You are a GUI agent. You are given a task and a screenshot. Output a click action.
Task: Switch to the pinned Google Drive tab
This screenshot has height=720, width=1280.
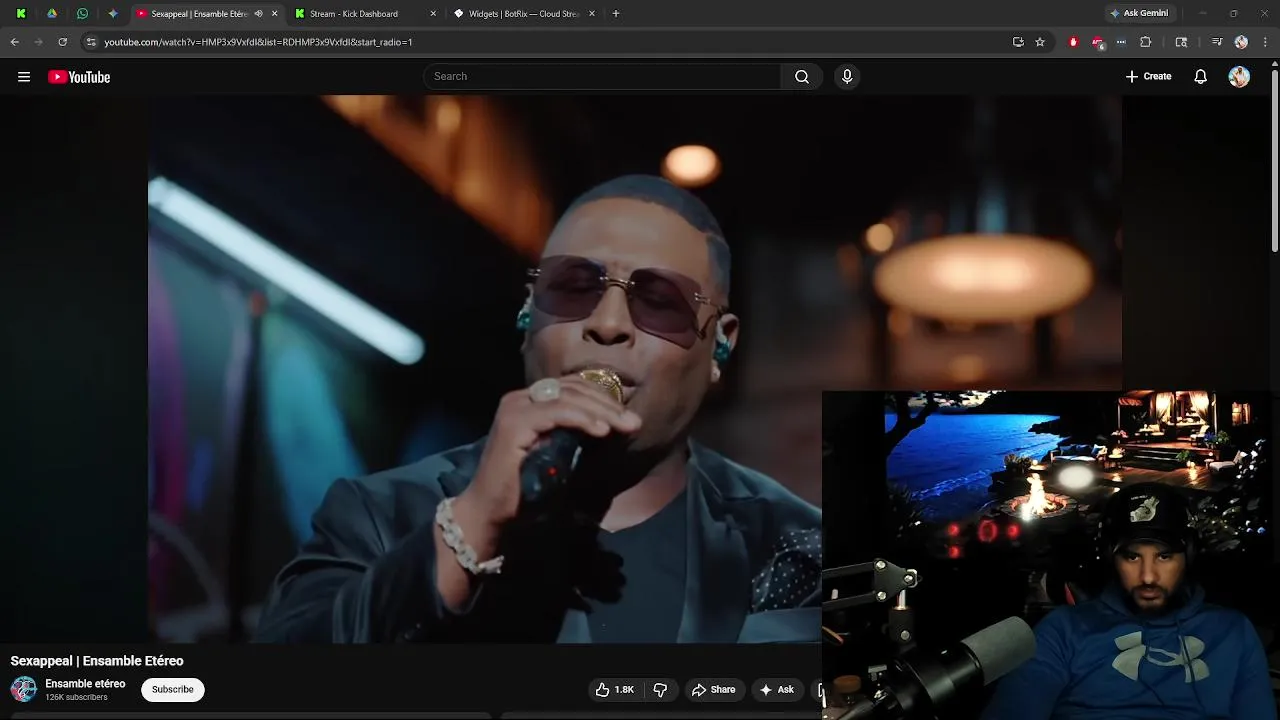click(x=52, y=14)
